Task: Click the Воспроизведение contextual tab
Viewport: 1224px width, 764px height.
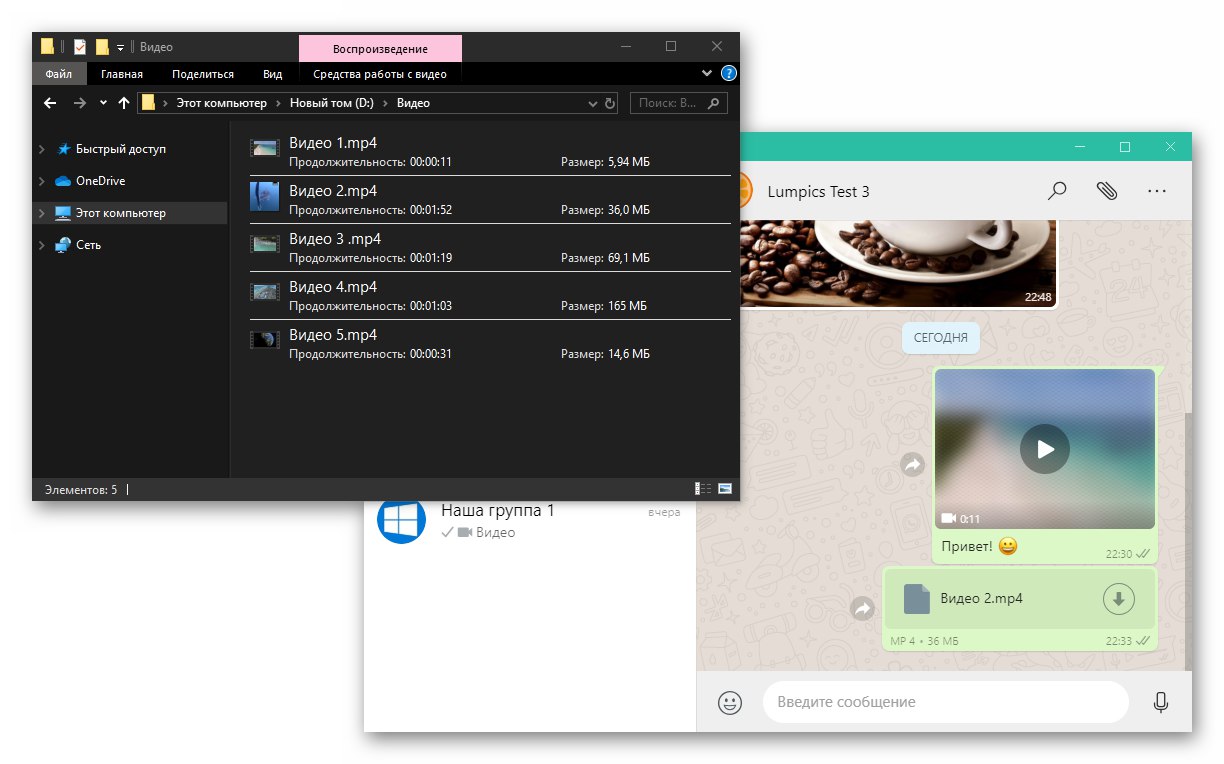Action: point(380,49)
